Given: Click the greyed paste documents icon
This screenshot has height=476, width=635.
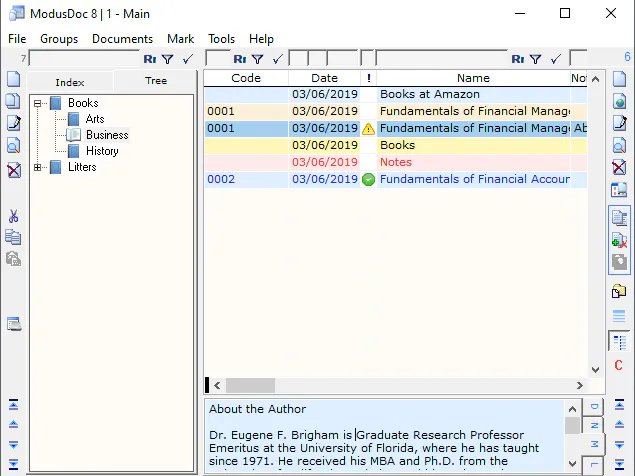Looking at the screenshot, I should tap(619, 262).
